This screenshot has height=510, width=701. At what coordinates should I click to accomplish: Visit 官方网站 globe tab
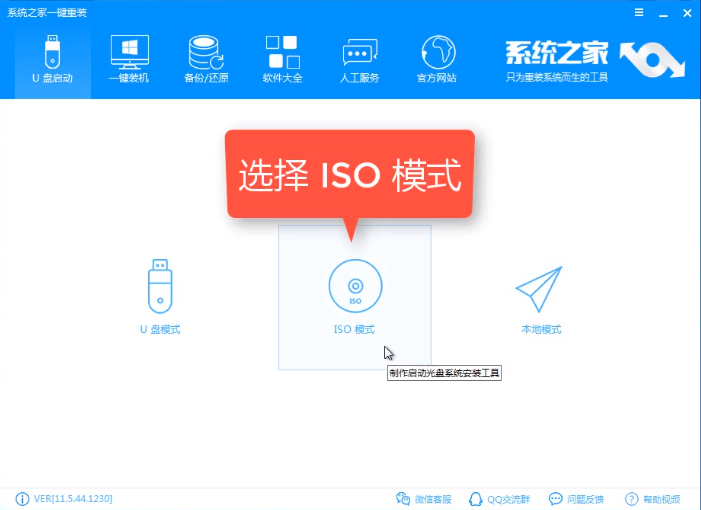[x=437, y=59]
